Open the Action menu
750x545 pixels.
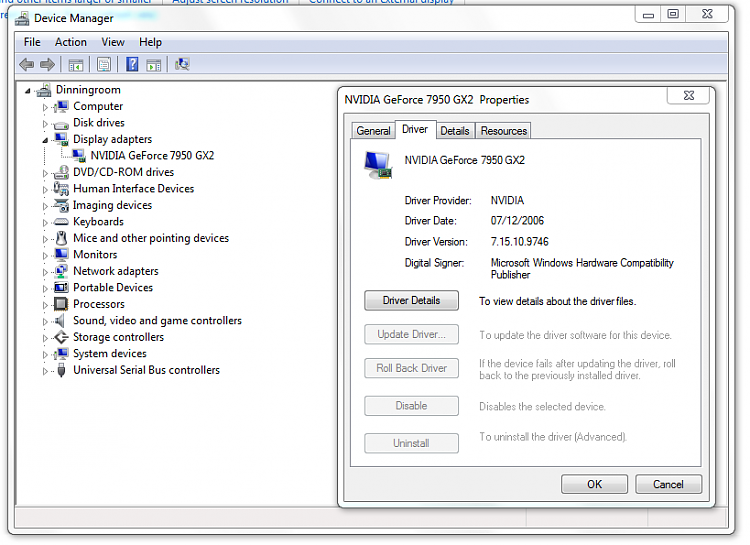click(x=71, y=42)
